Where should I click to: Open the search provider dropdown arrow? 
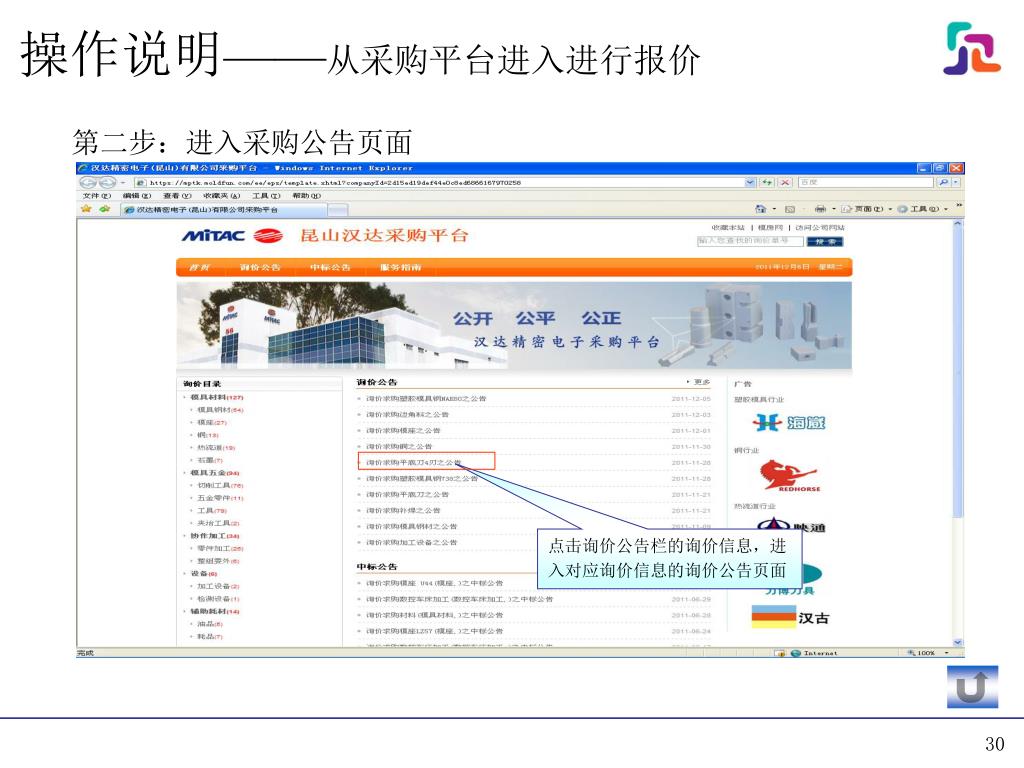(x=957, y=182)
